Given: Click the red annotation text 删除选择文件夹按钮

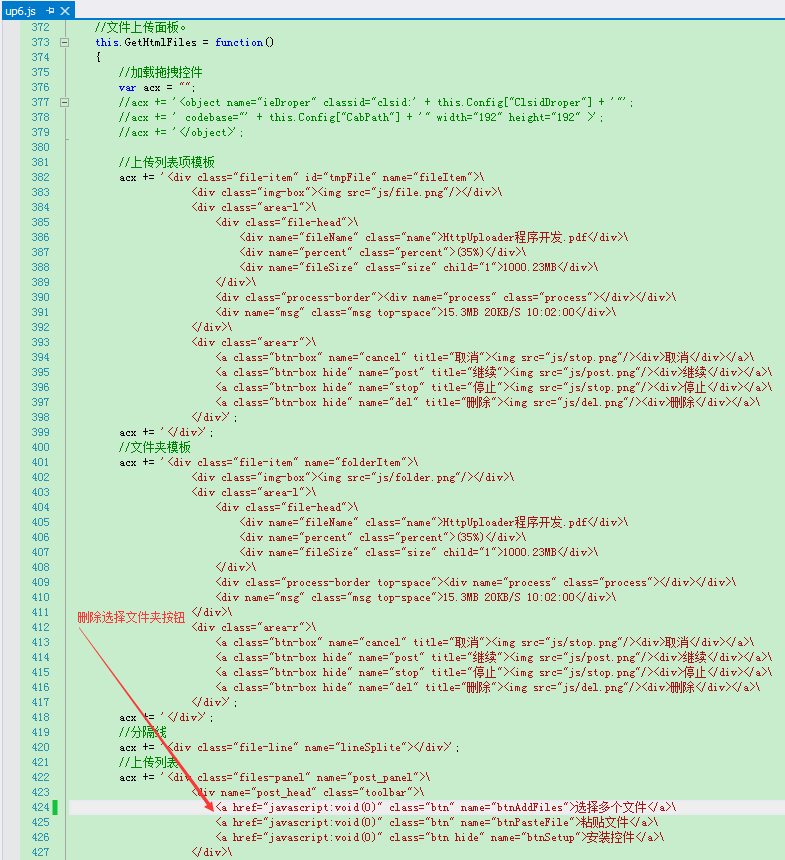Looking at the screenshot, I should point(131,618).
